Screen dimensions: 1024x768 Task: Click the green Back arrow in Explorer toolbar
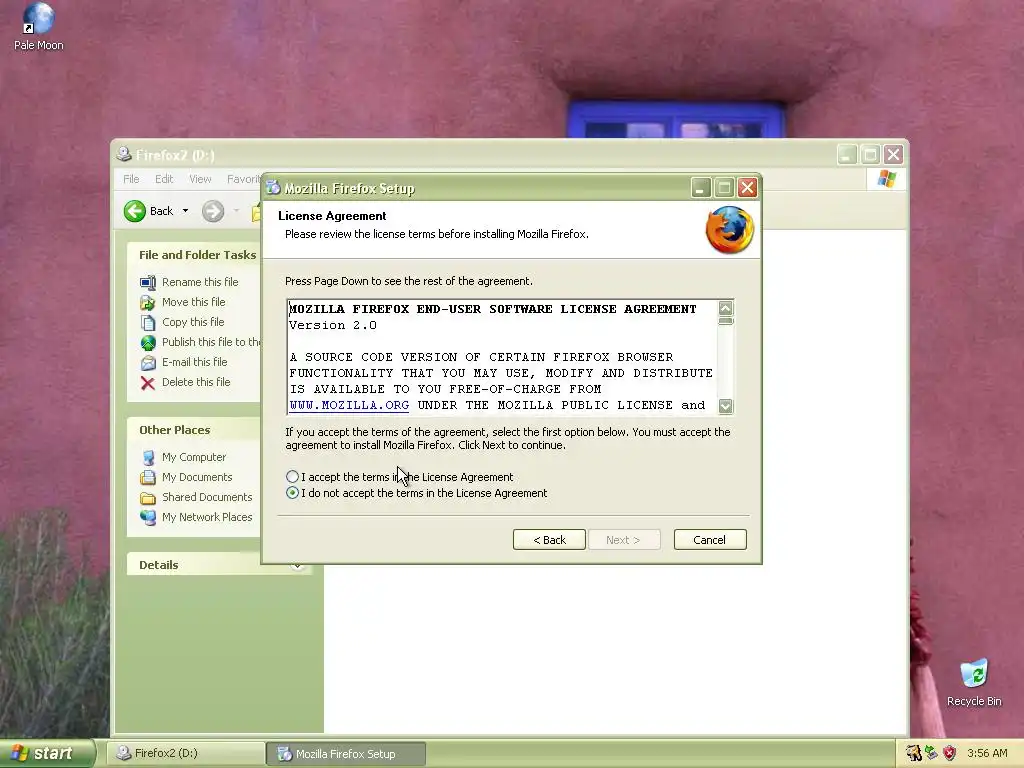pos(135,211)
